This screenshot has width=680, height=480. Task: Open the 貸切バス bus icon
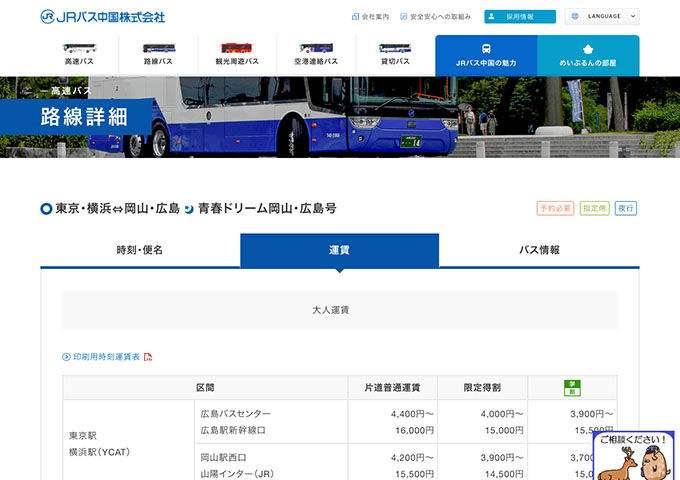[x=395, y=48]
